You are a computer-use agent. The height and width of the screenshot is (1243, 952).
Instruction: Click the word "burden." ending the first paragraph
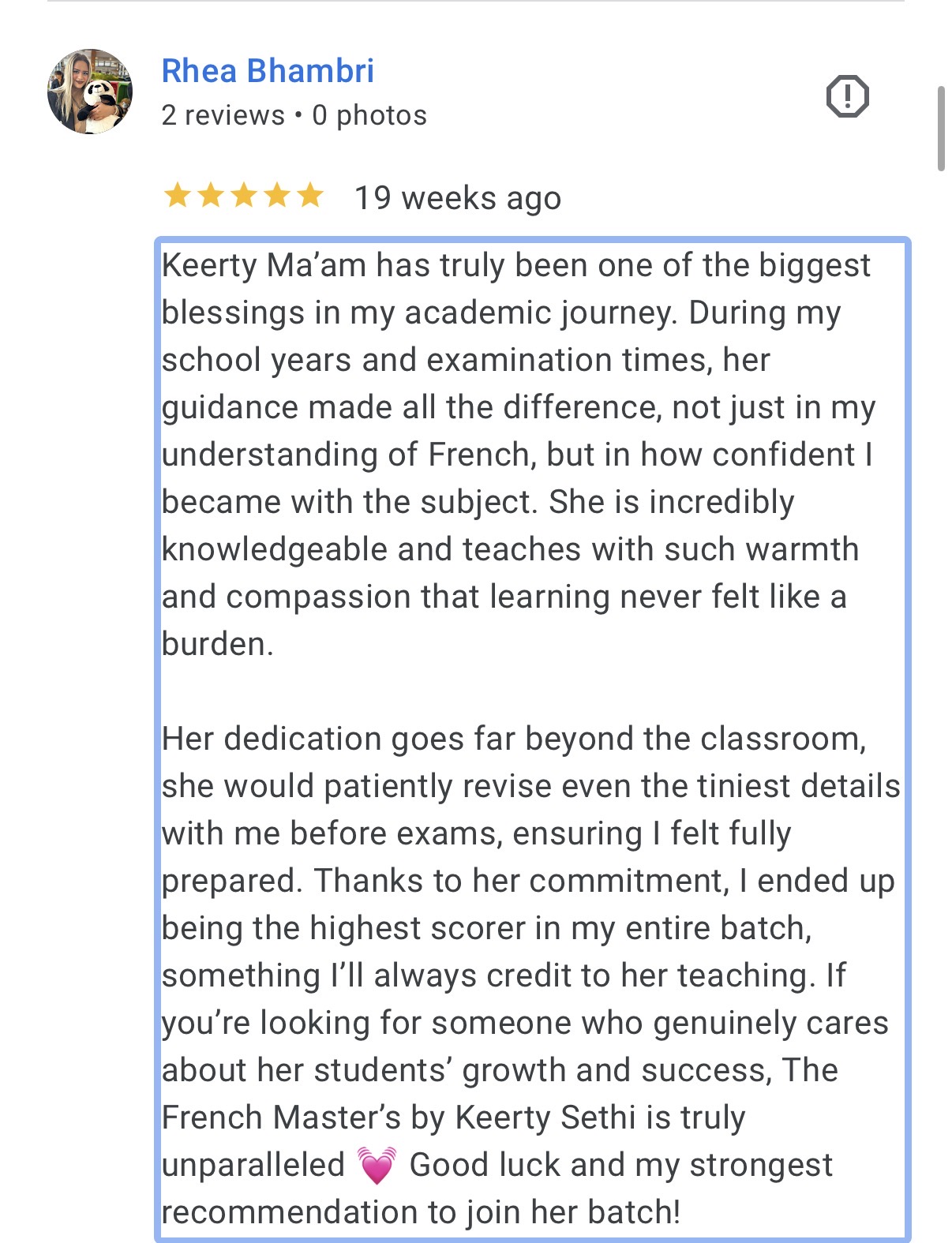point(217,644)
